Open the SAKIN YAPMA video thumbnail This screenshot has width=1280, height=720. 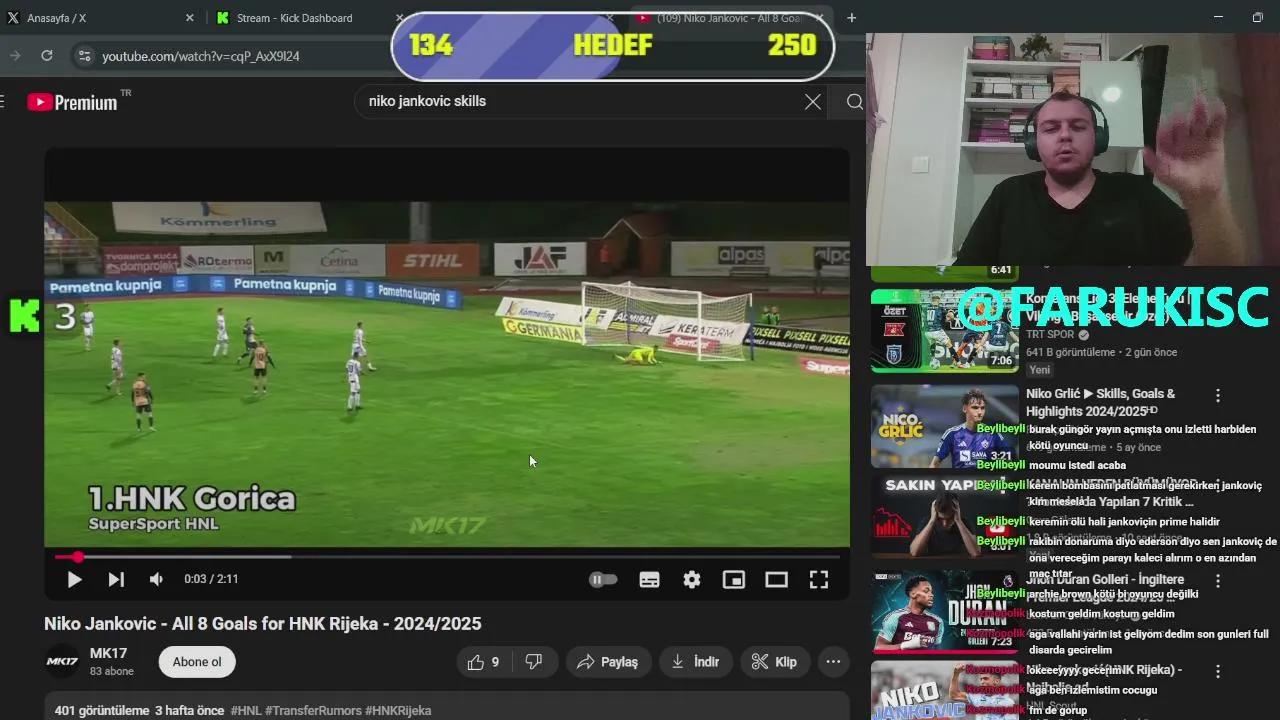[x=945, y=516]
